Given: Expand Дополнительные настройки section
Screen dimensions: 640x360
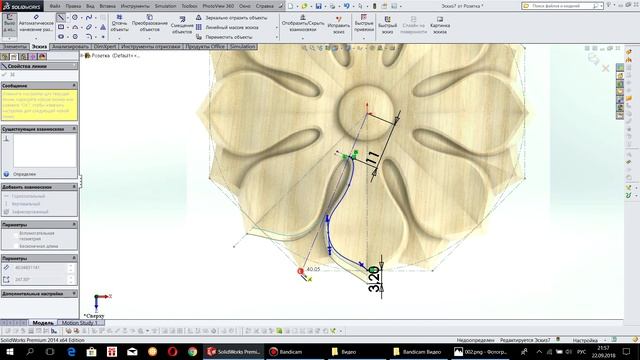Looking at the screenshot, I should pyautogui.click(x=74, y=293).
